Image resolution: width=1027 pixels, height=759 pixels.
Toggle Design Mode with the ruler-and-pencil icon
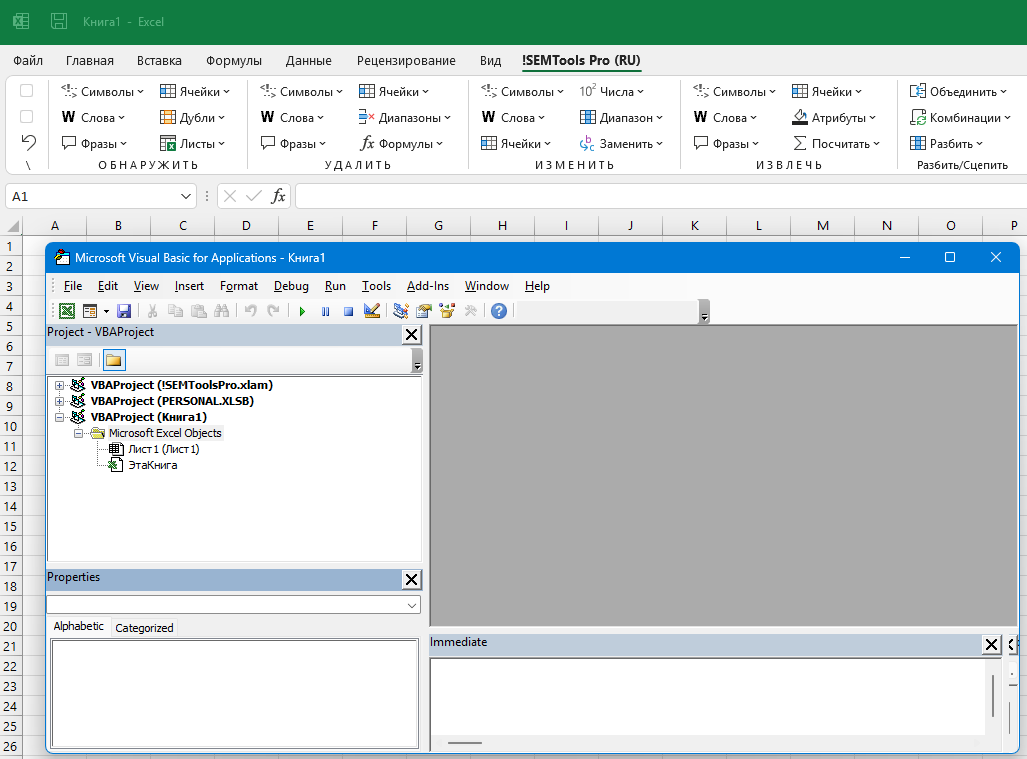pos(372,311)
